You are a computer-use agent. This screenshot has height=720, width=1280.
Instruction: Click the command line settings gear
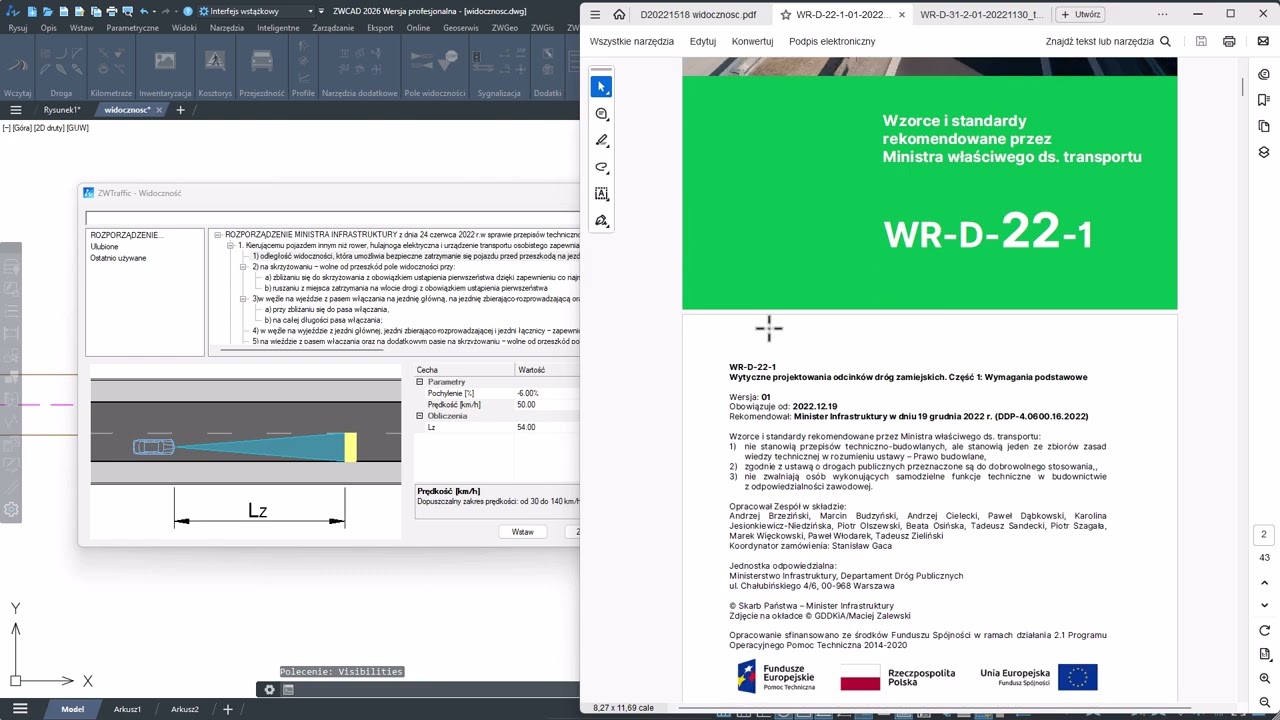pos(269,689)
